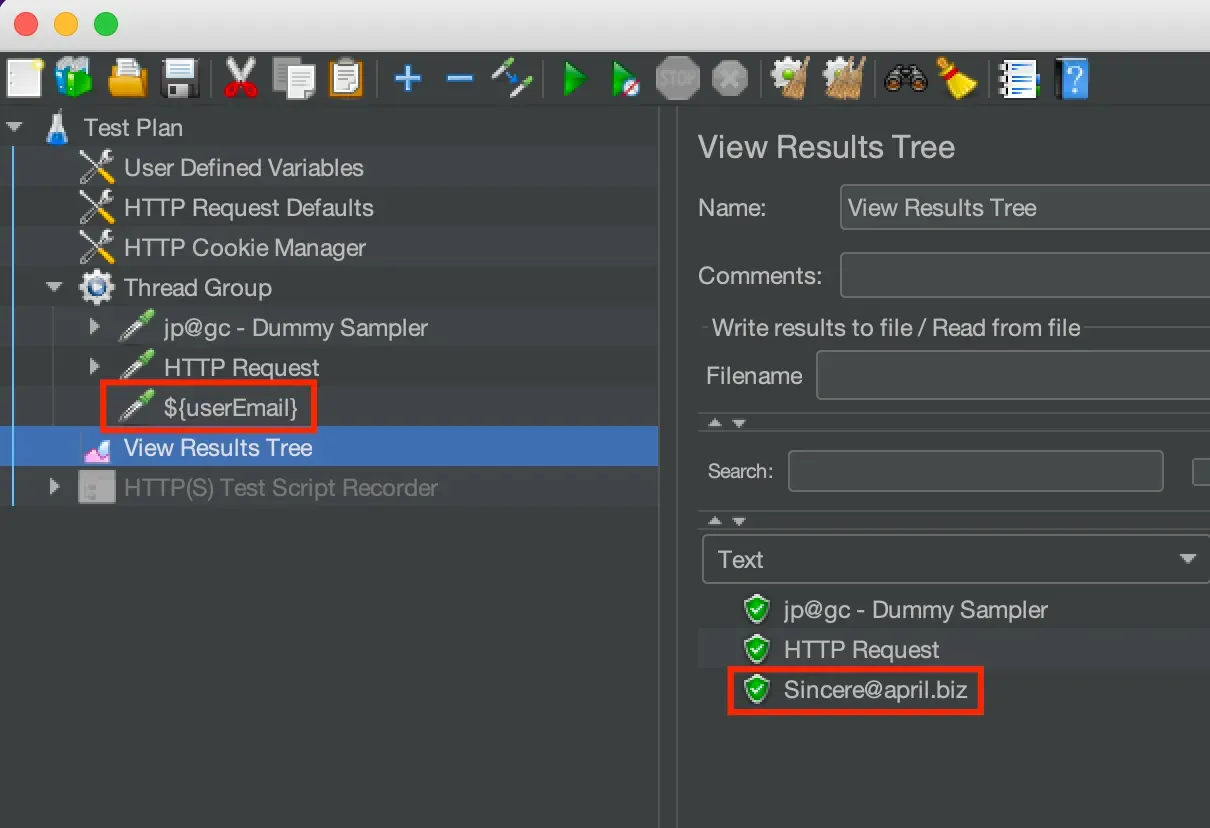Screen dimensions: 1210x828
Task: Click the Filename input field
Action: tap(1012, 376)
